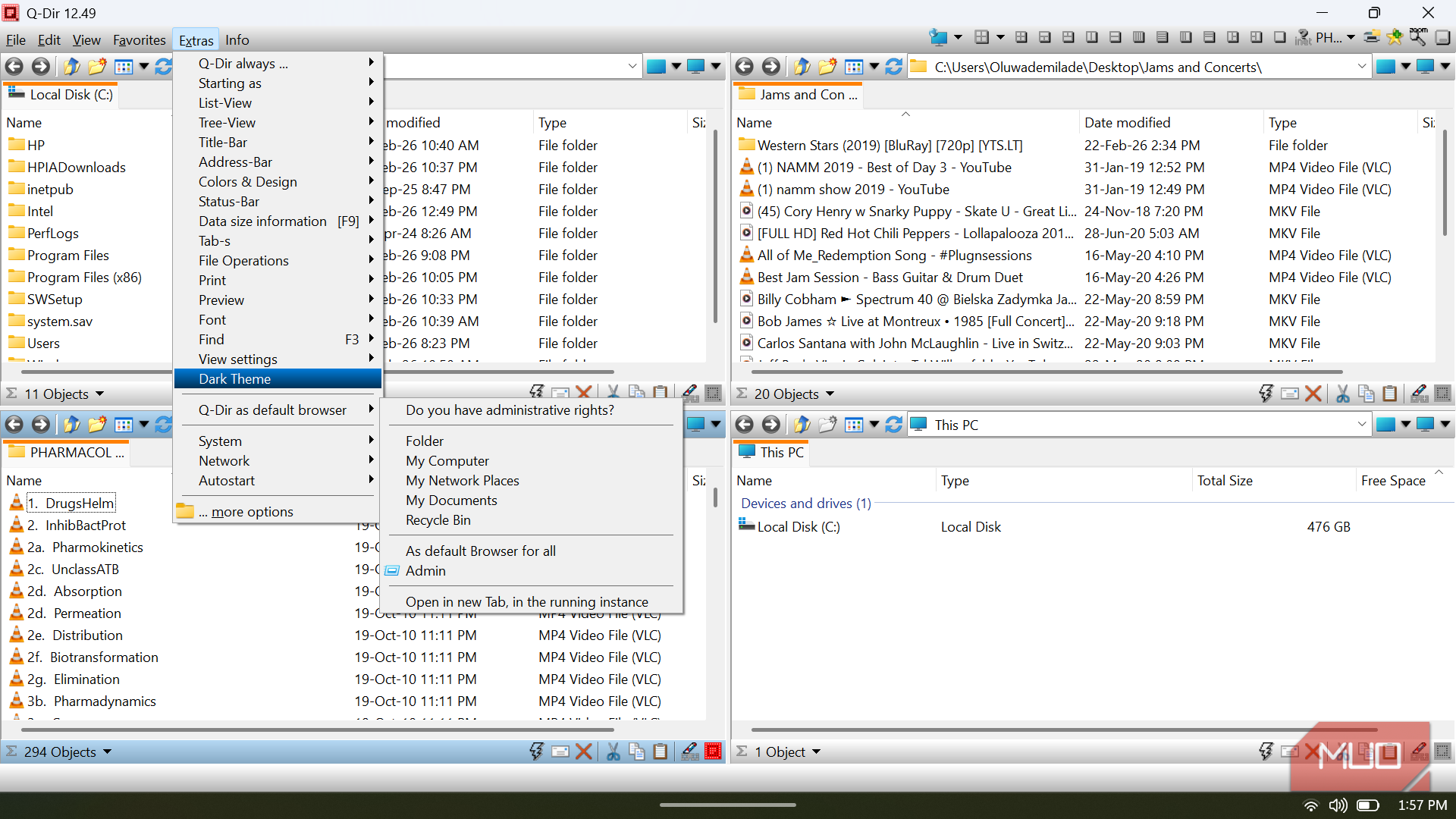Select the Program Files (x86) folder
The height and width of the screenshot is (819, 1456).
click(x=84, y=278)
